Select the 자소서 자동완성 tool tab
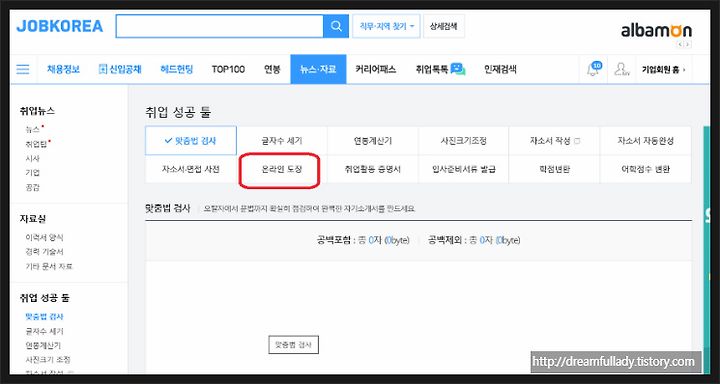 [646, 141]
